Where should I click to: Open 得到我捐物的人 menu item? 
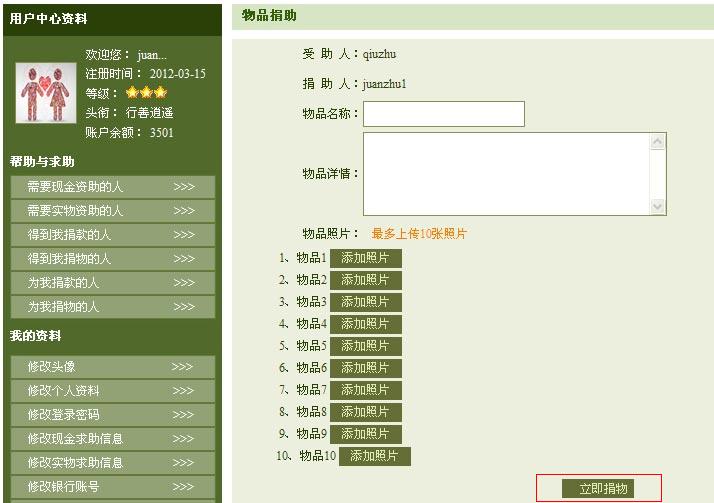(x=112, y=259)
